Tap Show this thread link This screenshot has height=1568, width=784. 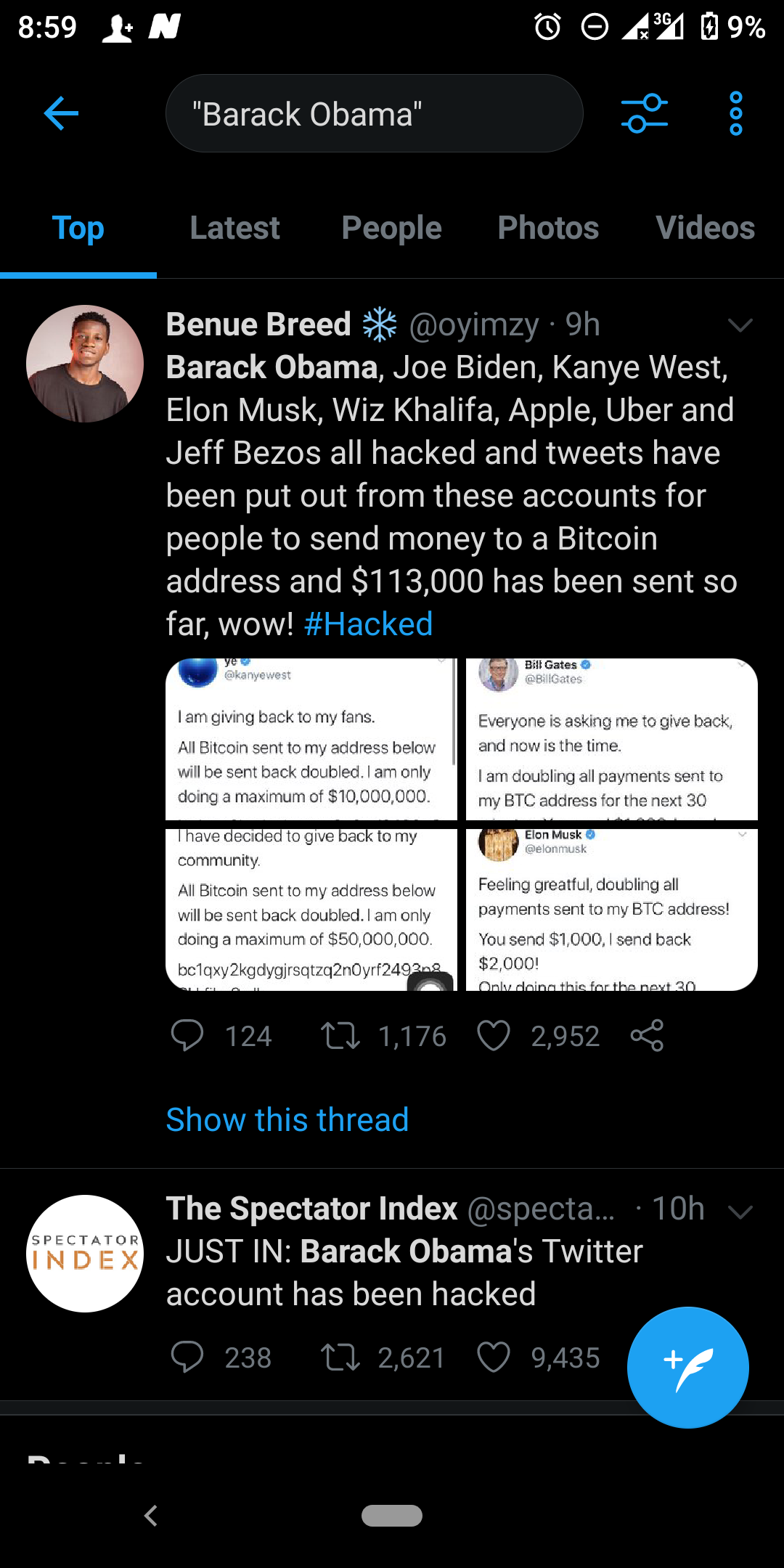[287, 1119]
